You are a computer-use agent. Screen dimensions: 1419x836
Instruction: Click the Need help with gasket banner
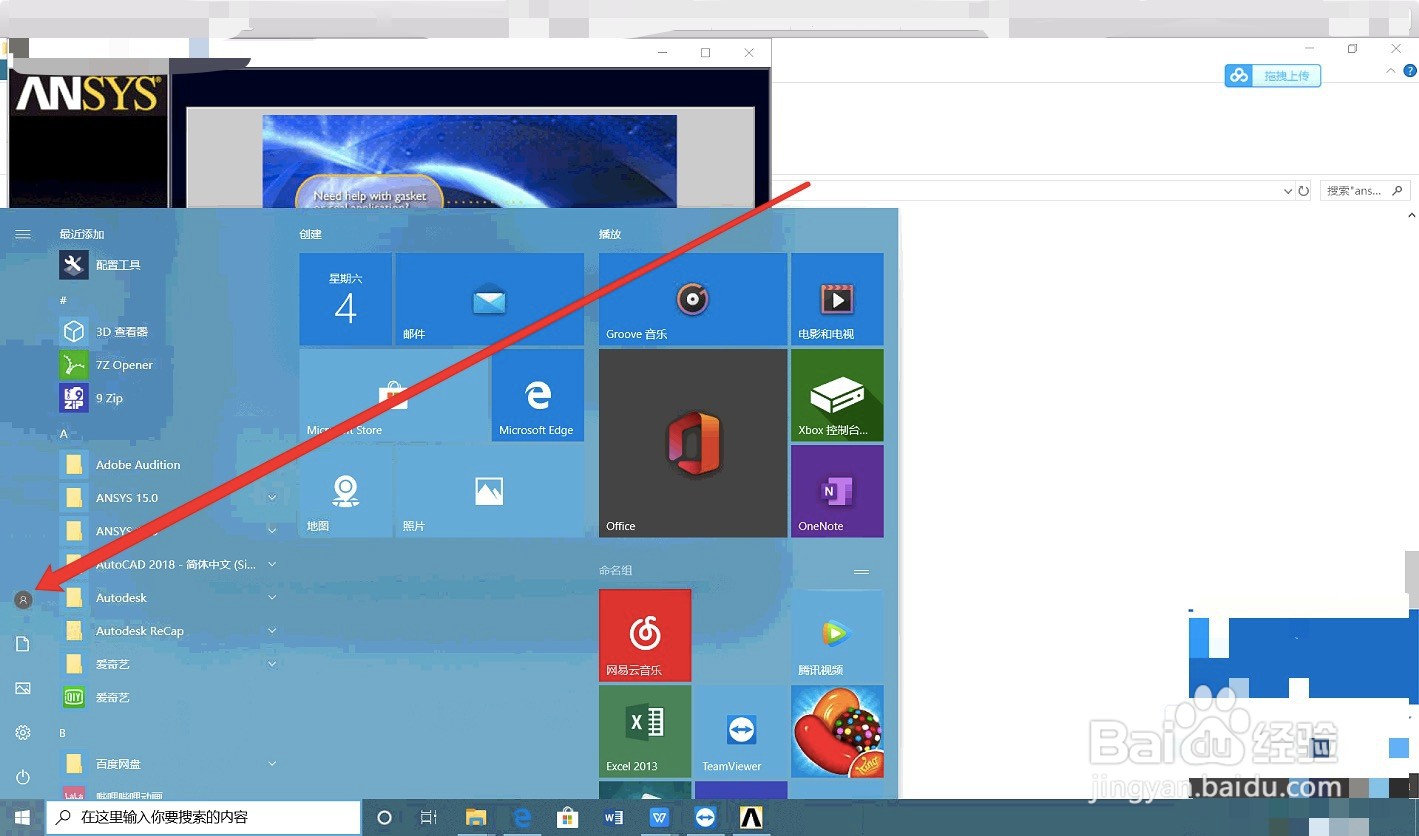tap(369, 195)
